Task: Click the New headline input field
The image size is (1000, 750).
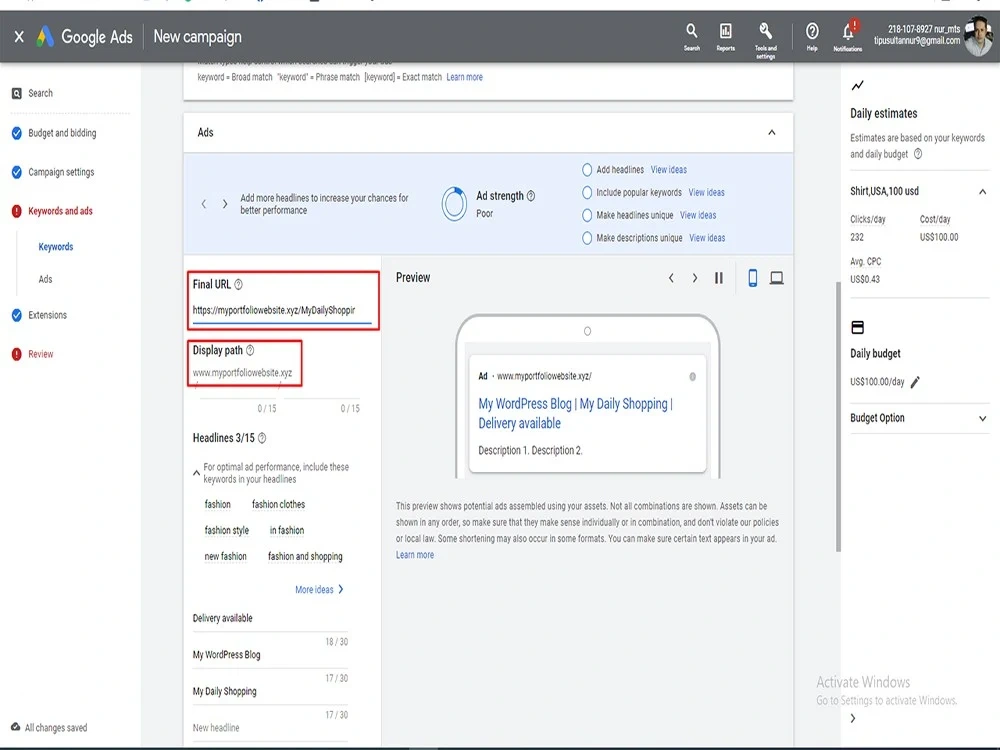Action: click(270, 728)
